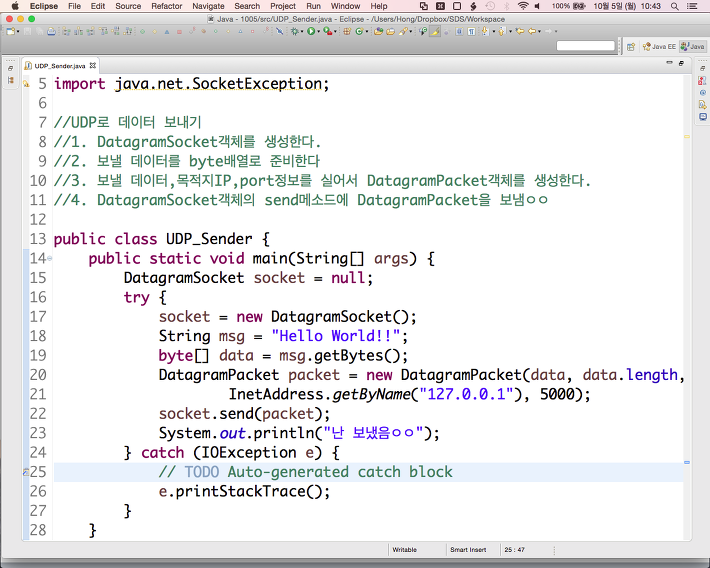Click the blue task overview ruler marker
This screenshot has width=710, height=568.
click(x=687, y=462)
